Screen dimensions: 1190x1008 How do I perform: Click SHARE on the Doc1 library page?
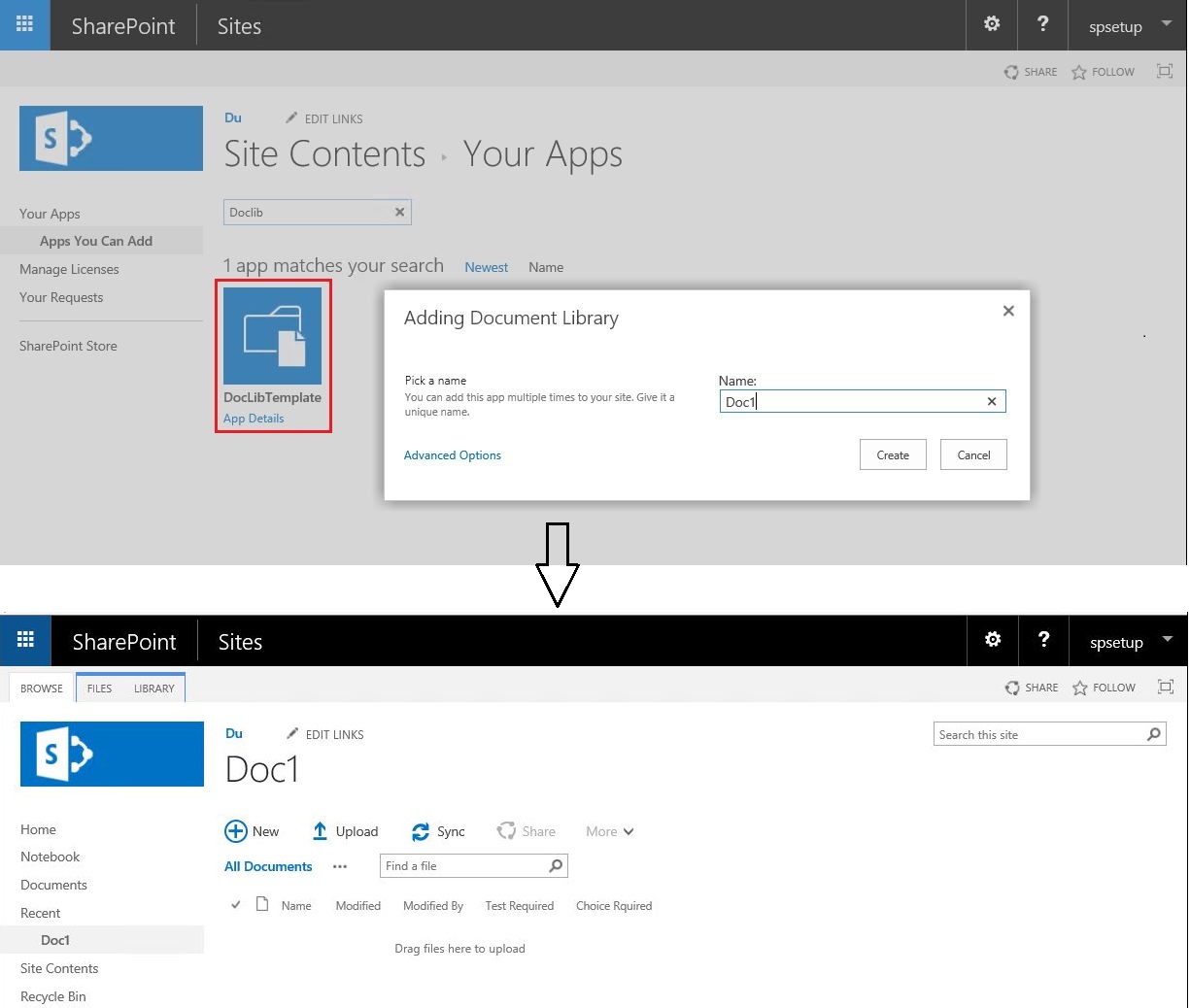point(1032,688)
